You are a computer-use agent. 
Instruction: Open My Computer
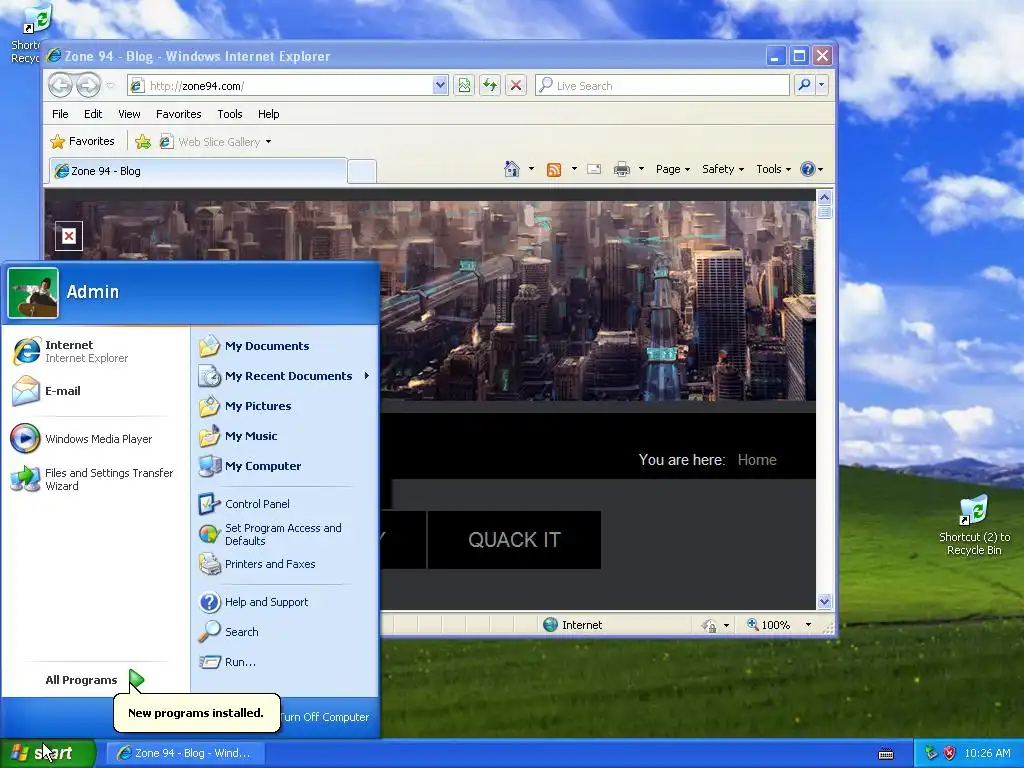point(284,466)
